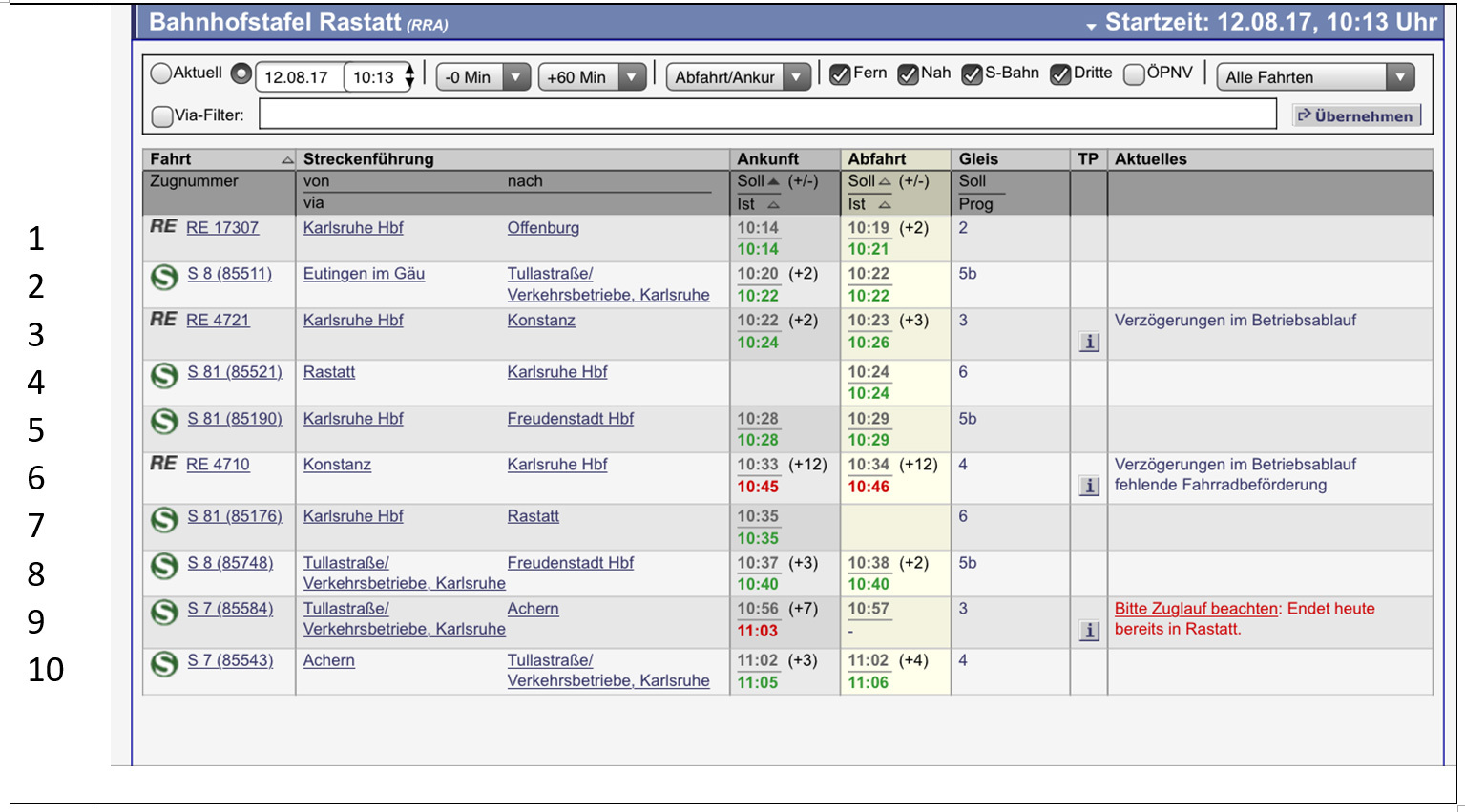Click S-Bahn logo of S 8 (85748)

click(164, 566)
